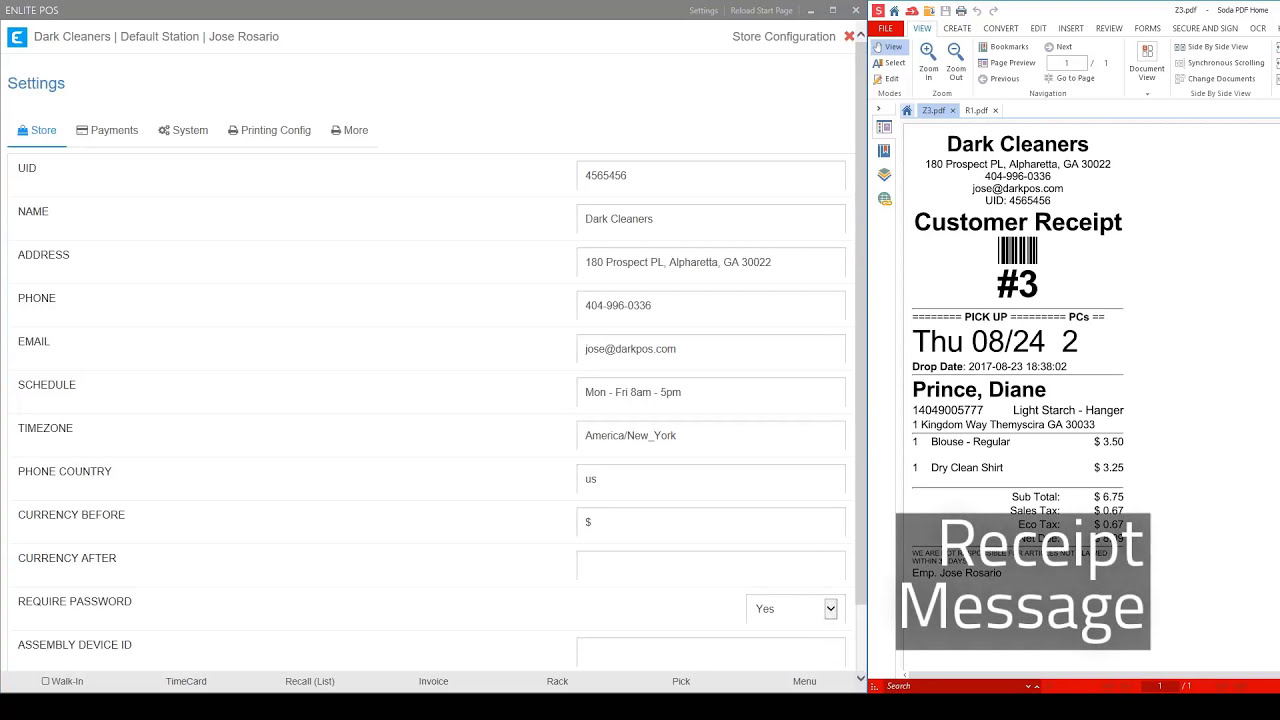The height and width of the screenshot is (720, 1280).
Task: Open the More settings tab
Action: click(x=349, y=130)
